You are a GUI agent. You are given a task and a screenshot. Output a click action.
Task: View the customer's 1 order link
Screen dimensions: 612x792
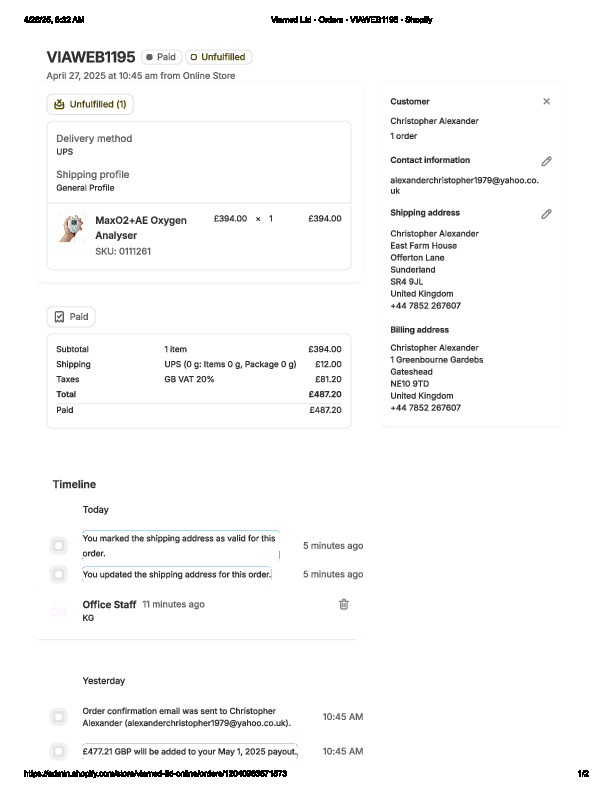point(404,136)
